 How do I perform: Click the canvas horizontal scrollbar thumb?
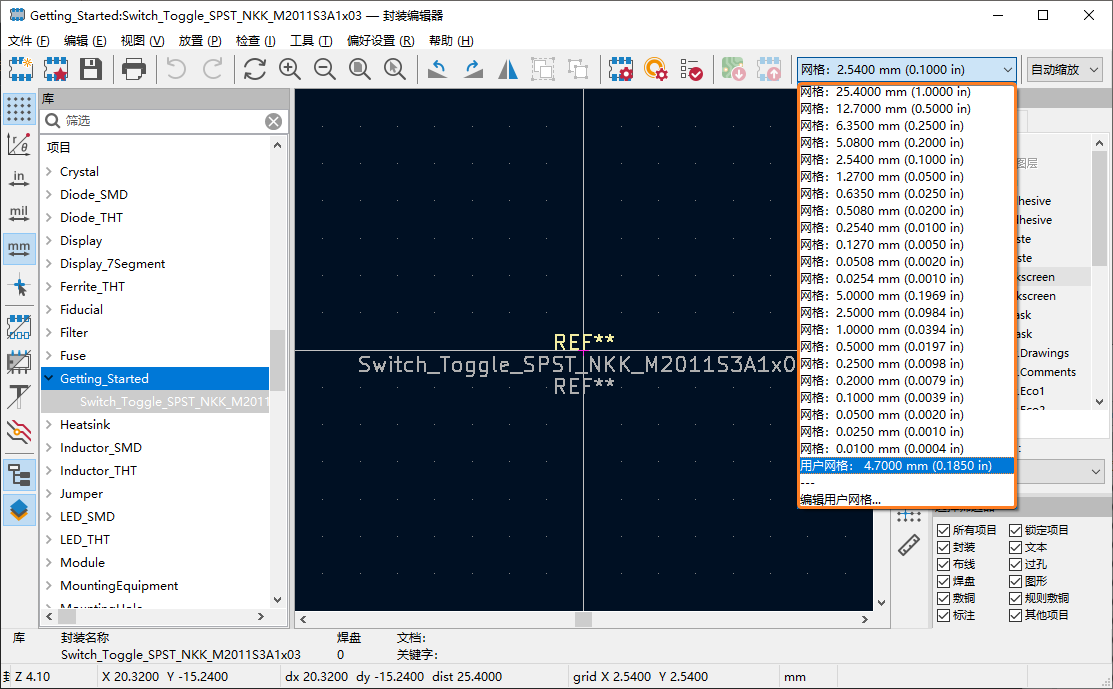pyautogui.click(x=583, y=619)
